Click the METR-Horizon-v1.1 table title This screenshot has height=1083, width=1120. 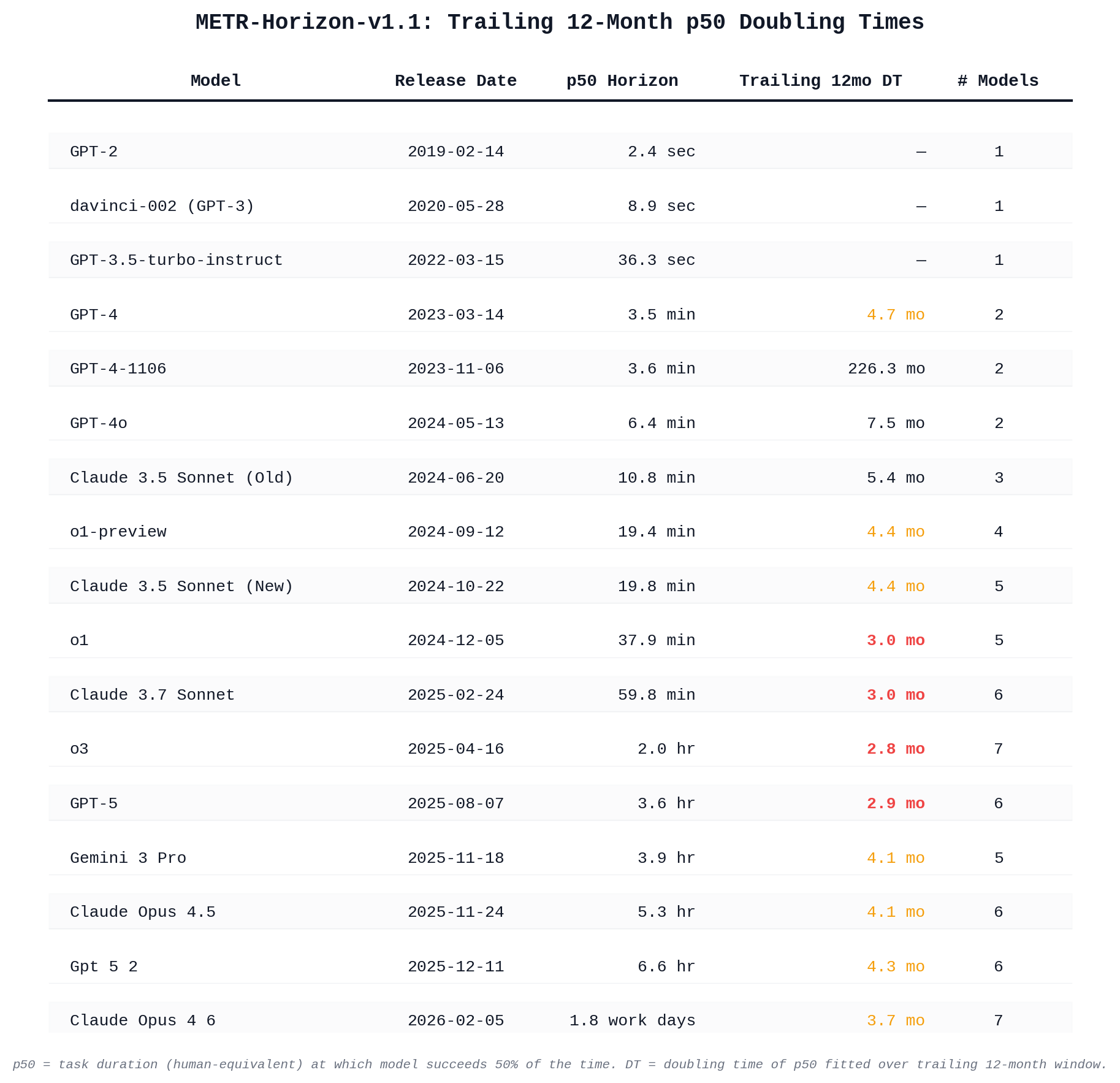pos(560,22)
